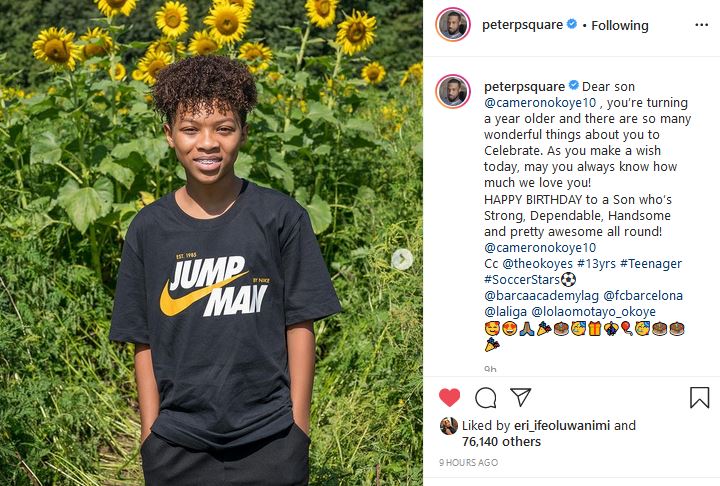
Task: Click peterpsquare avatar beside the caption
Action: click(453, 91)
